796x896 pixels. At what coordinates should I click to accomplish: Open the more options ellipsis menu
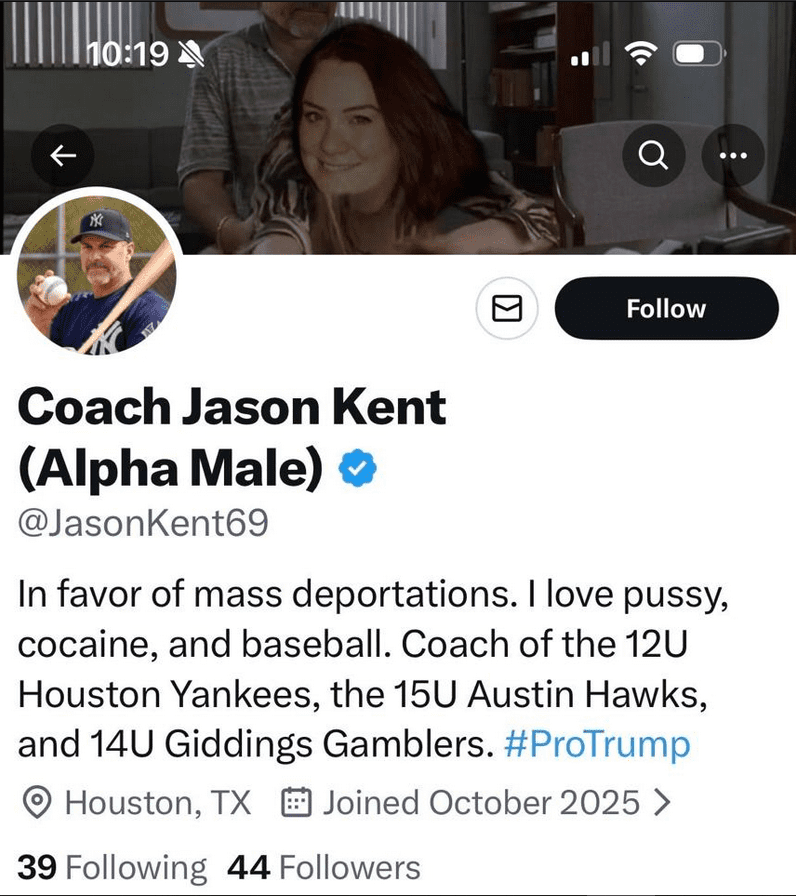click(733, 155)
